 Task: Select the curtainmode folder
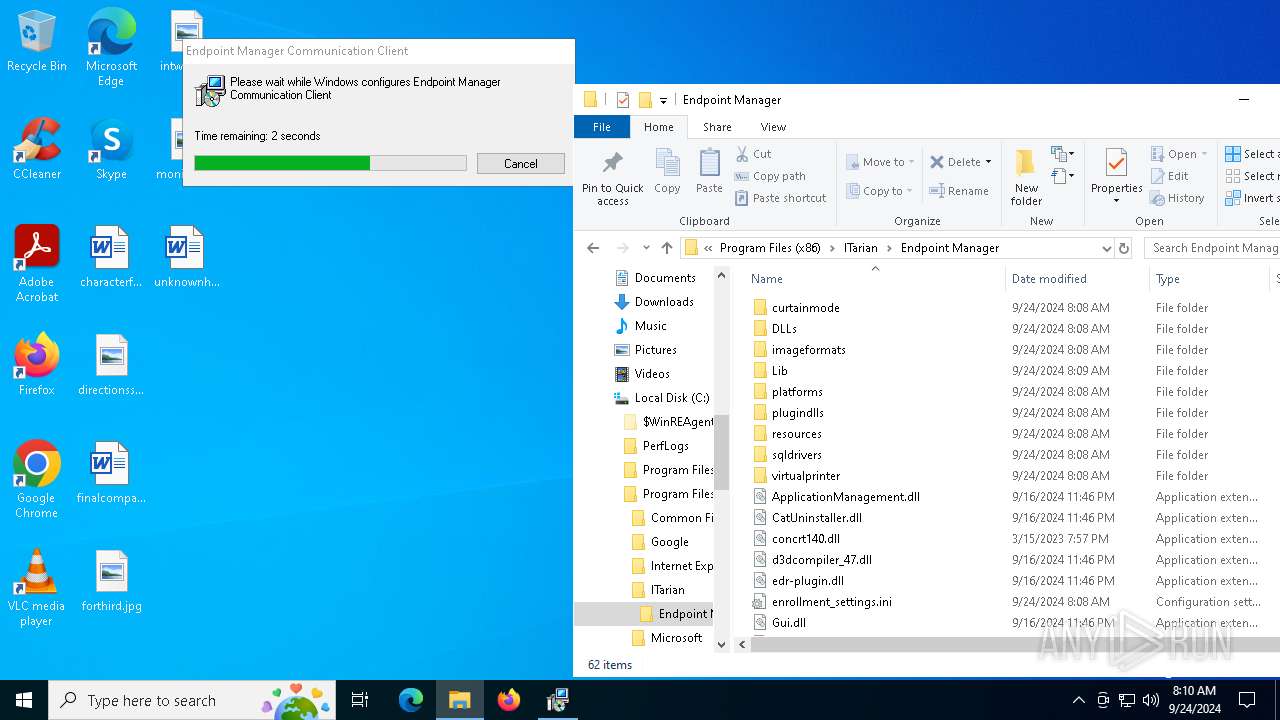805,308
